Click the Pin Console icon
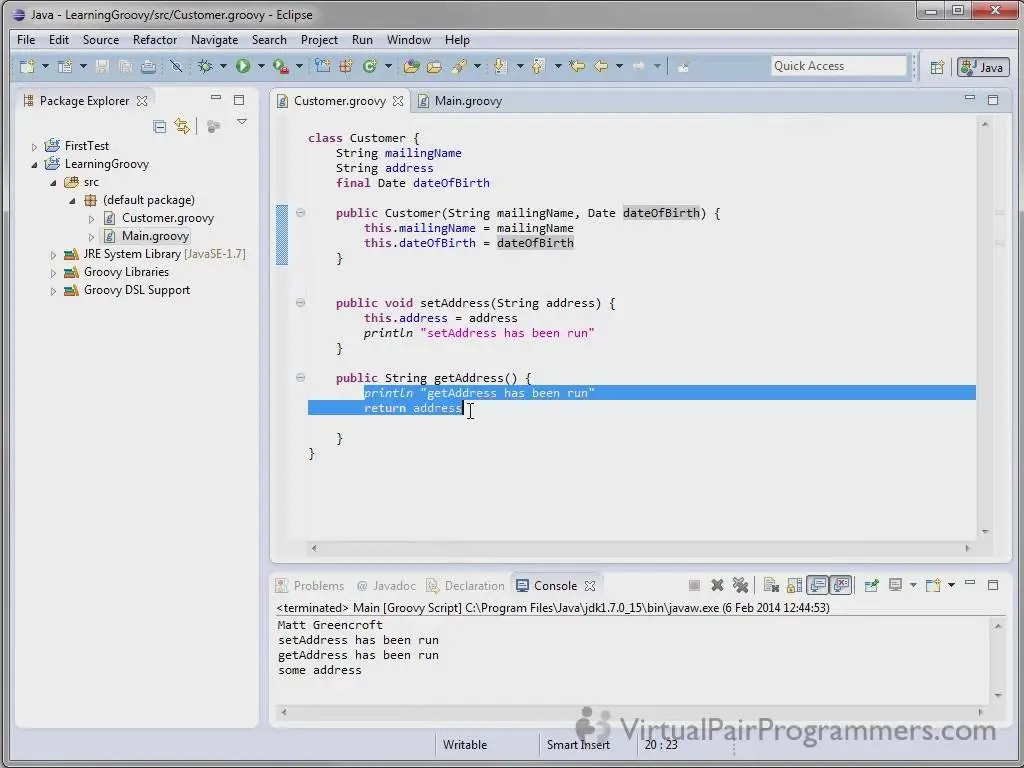 tap(871, 585)
